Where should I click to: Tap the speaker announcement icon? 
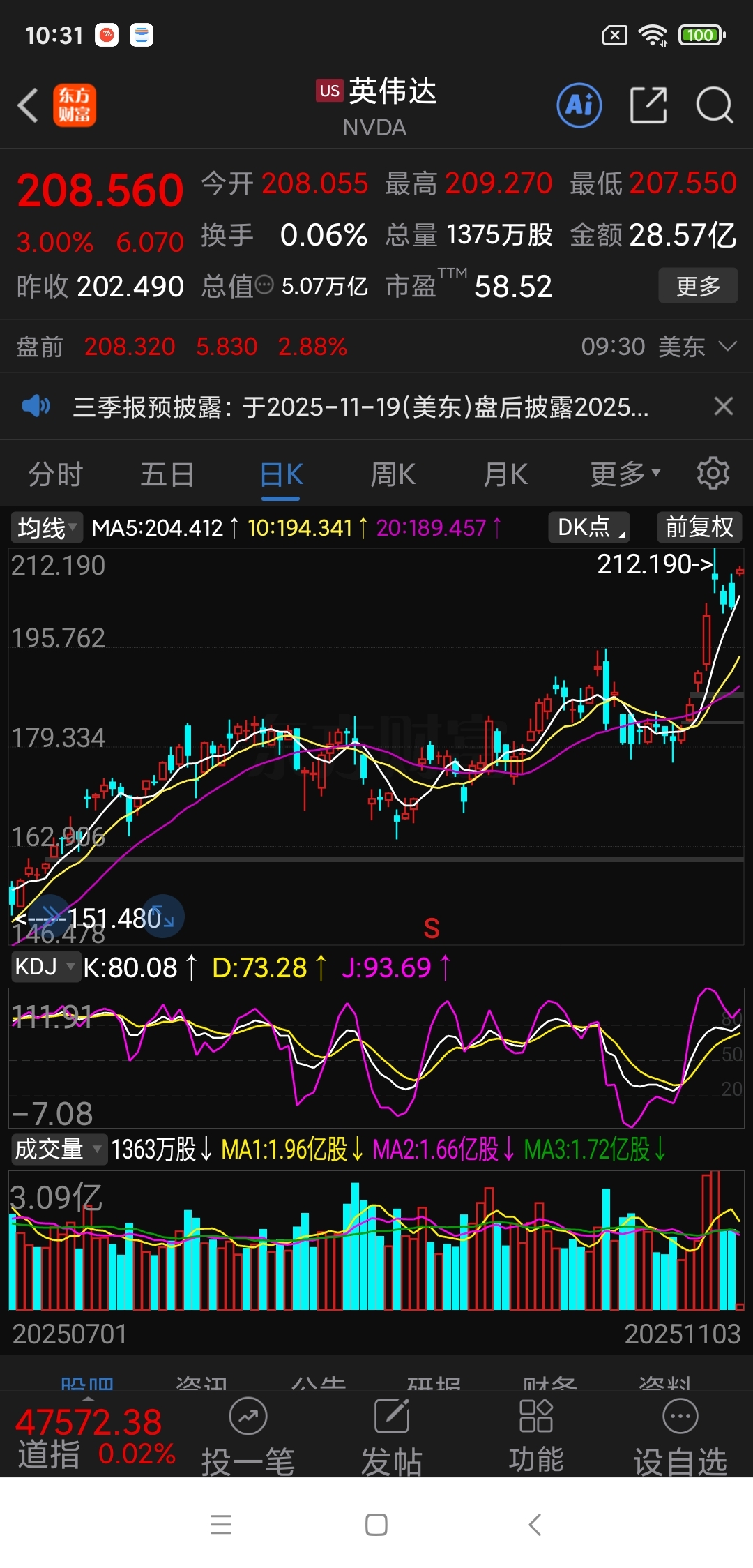[x=36, y=406]
